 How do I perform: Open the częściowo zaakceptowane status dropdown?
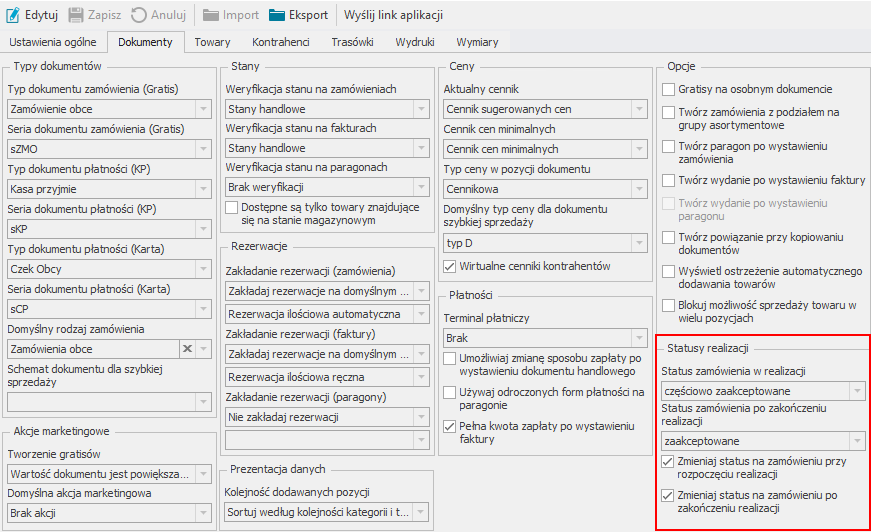(x=857, y=391)
